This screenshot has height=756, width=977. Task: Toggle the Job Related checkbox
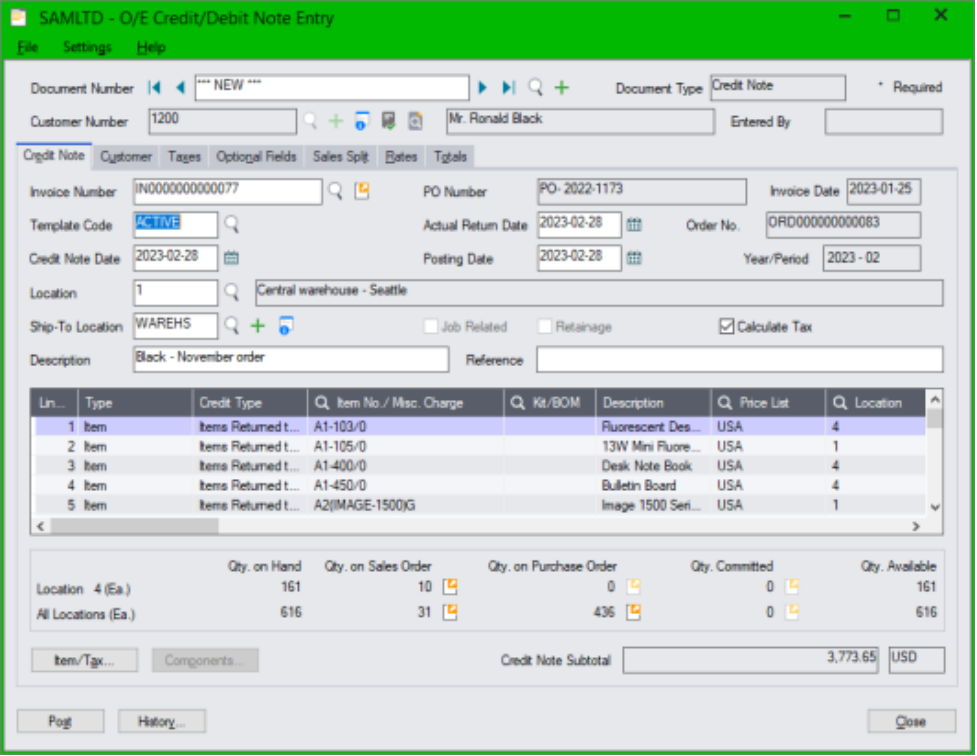pyautogui.click(x=430, y=326)
